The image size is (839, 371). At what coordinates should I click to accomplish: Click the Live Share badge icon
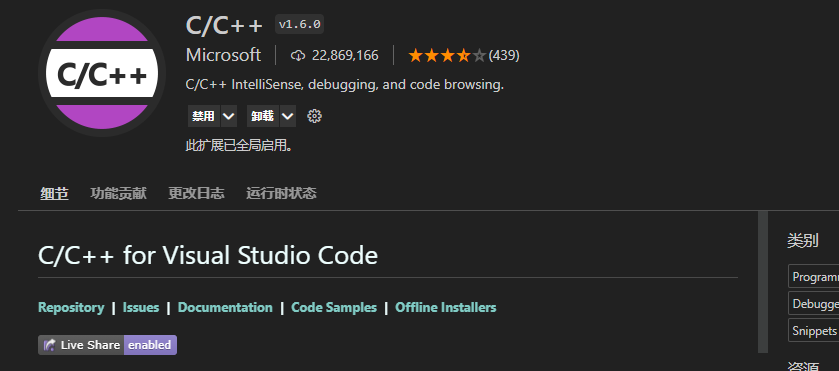(50, 345)
